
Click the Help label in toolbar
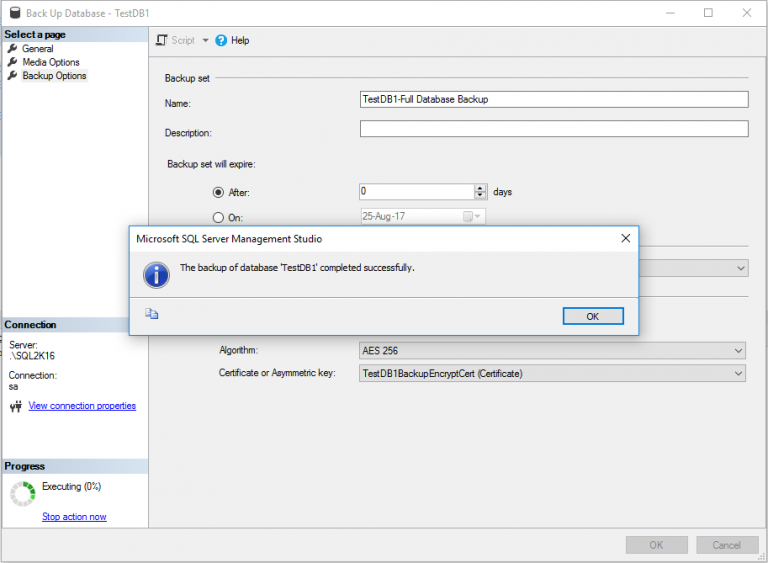click(x=240, y=40)
